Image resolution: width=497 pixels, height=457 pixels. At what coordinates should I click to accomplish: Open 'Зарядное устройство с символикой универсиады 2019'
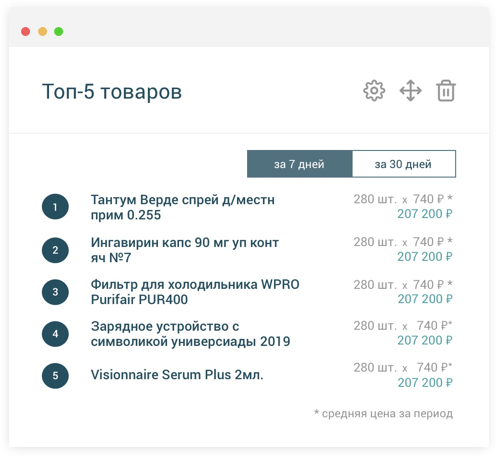(190, 334)
